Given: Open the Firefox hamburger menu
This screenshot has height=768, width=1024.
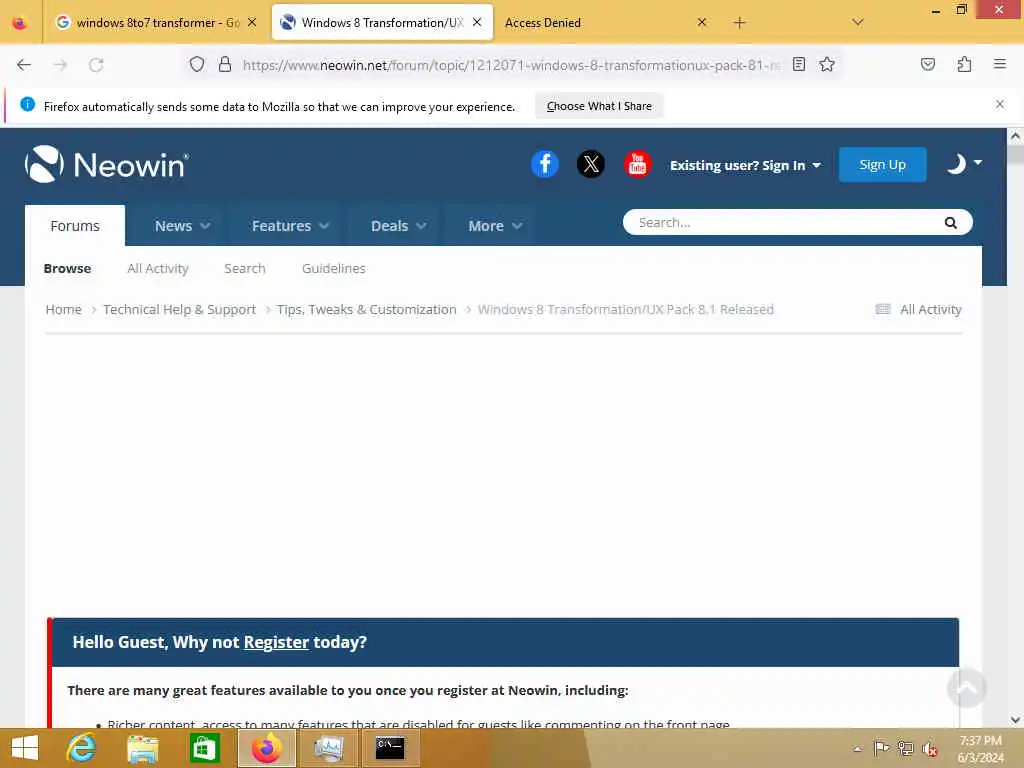Looking at the screenshot, I should (1000, 64).
